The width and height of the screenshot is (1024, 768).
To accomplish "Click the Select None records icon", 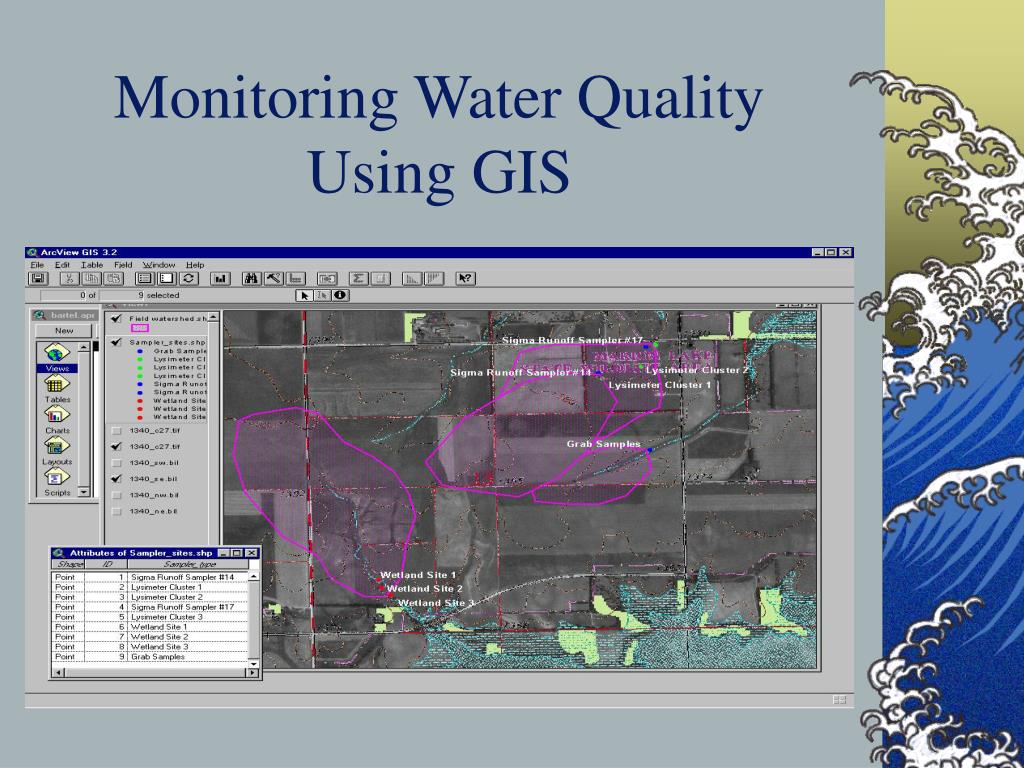I will pyautogui.click(x=167, y=279).
